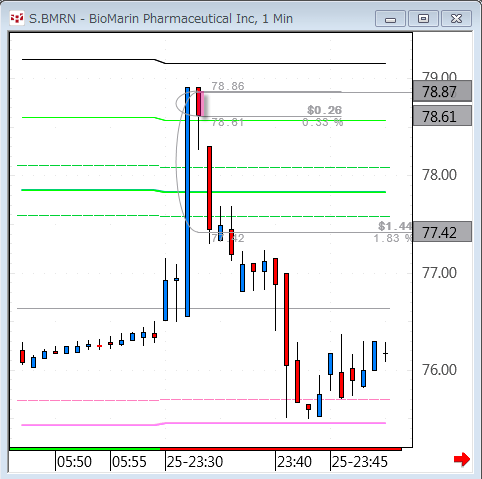Click the 76.00 price axis label
Image resolution: width=482 pixels, height=479 pixels.
click(439, 370)
